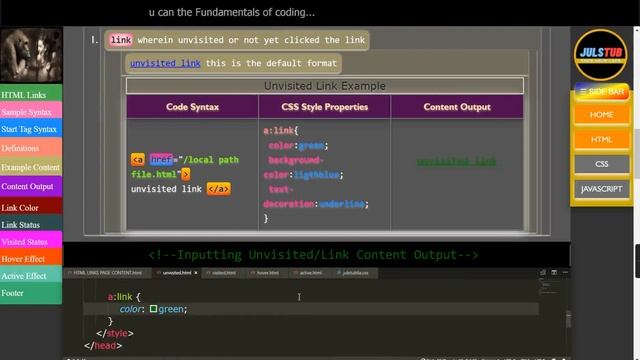
Task: Open the editor more actions menu
Action: 565,272
